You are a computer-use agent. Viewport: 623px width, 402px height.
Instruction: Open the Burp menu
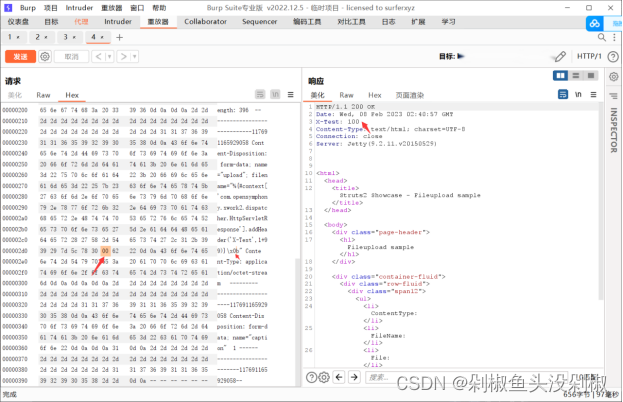click(x=28, y=8)
